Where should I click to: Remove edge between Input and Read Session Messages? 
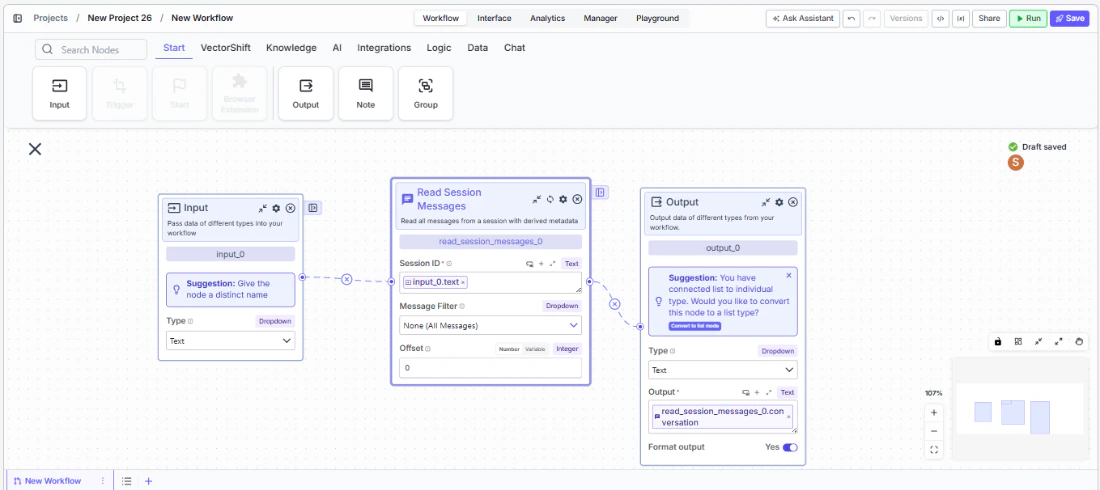pyautogui.click(x=347, y=279)
